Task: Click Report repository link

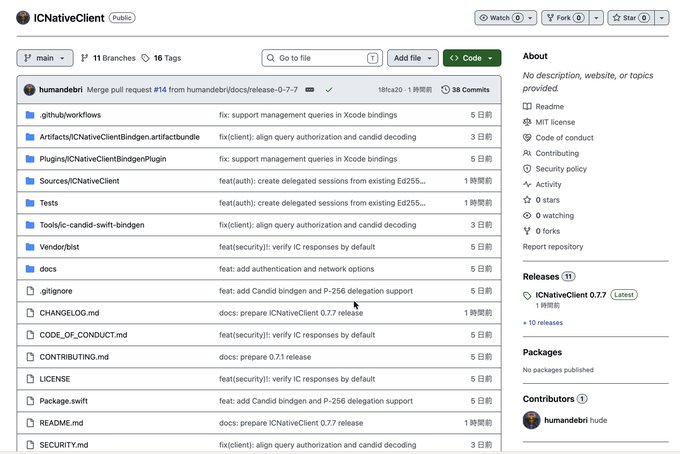Action: (x=553, y=247)
